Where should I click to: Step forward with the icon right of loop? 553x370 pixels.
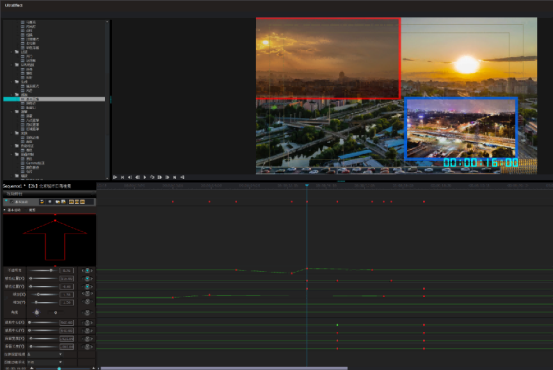160,177
